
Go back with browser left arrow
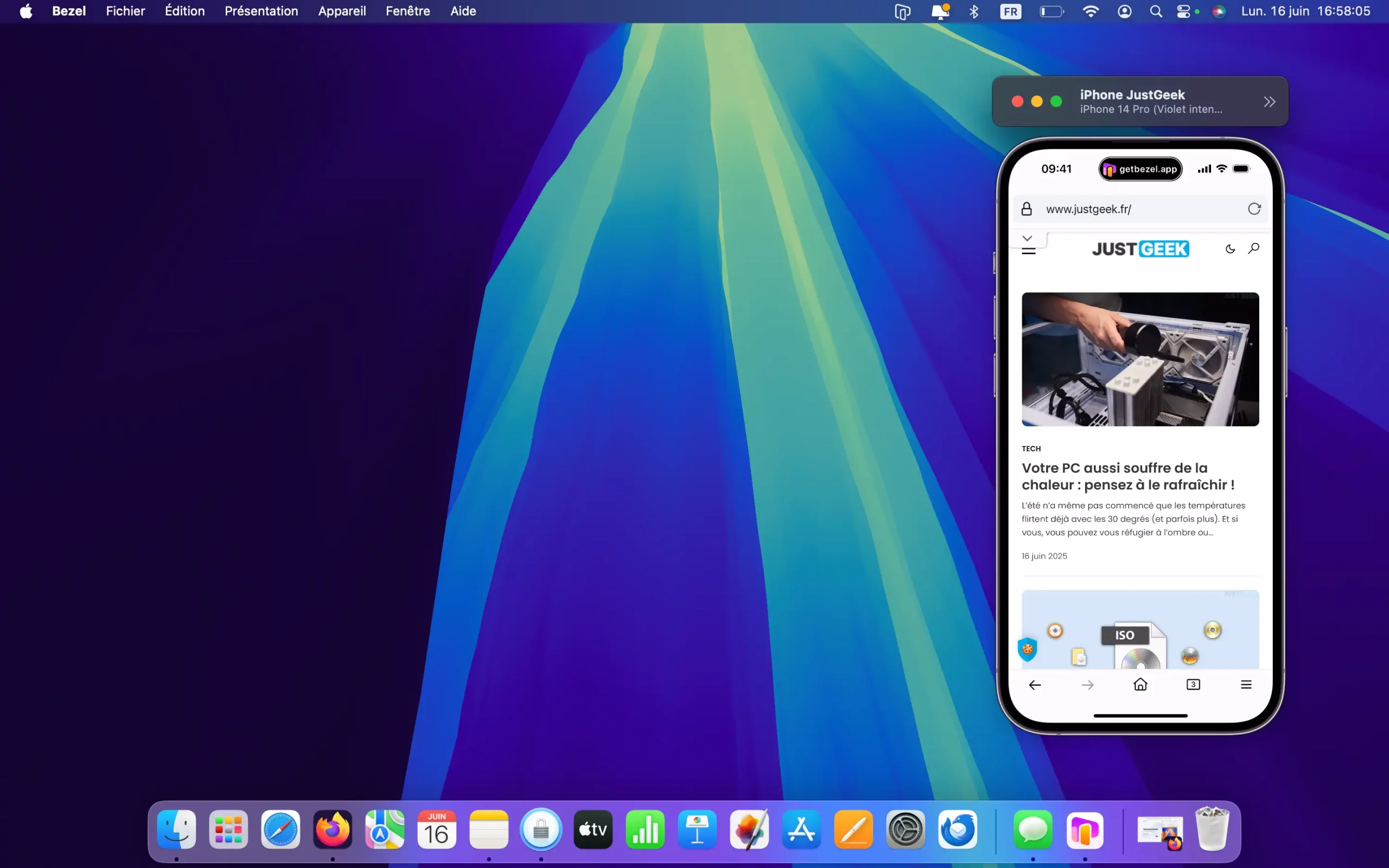tap(1035, 685)
